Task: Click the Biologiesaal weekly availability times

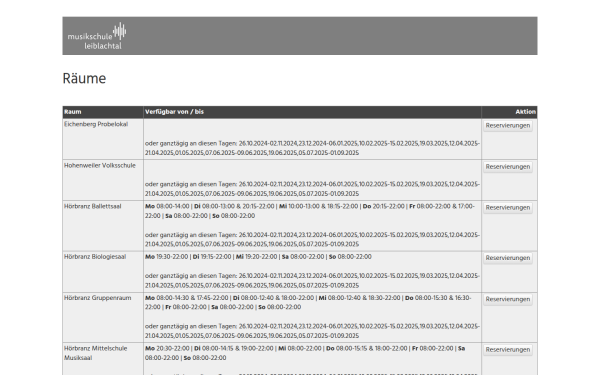Action: [x=258, y=257]
